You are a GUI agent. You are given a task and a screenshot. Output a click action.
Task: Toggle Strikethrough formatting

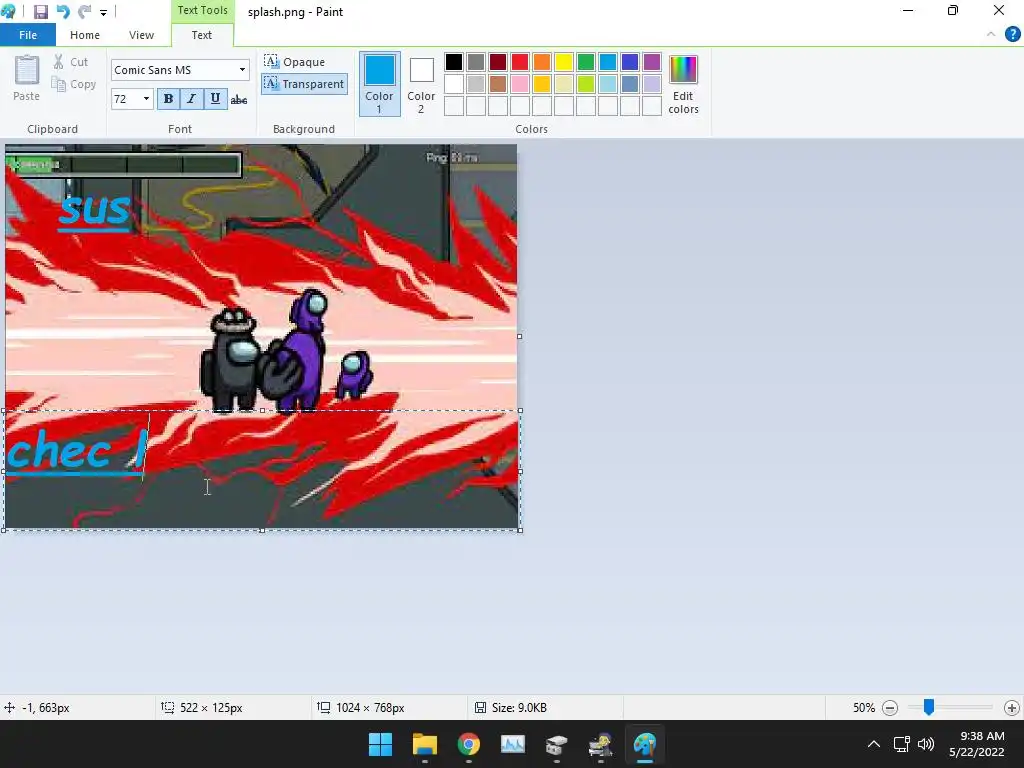pyautogui.click(x=239, y=99)
